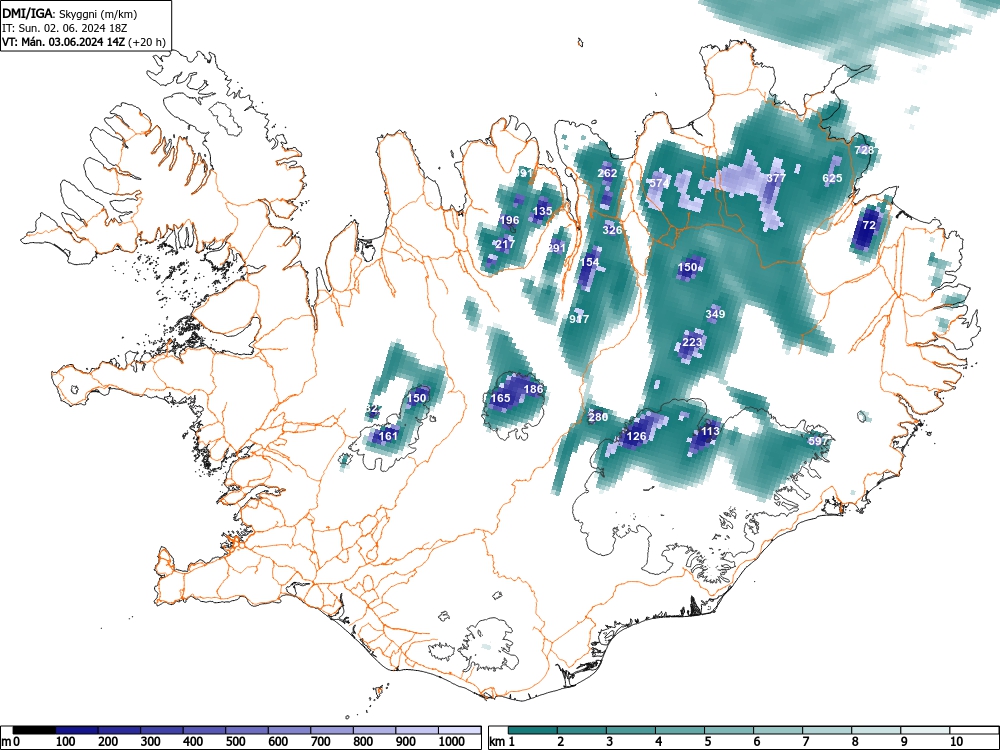This screenshot has height=750, width=1000.
Task: Click the '7' label in the km legend
Action: click(x=805, y=742)
